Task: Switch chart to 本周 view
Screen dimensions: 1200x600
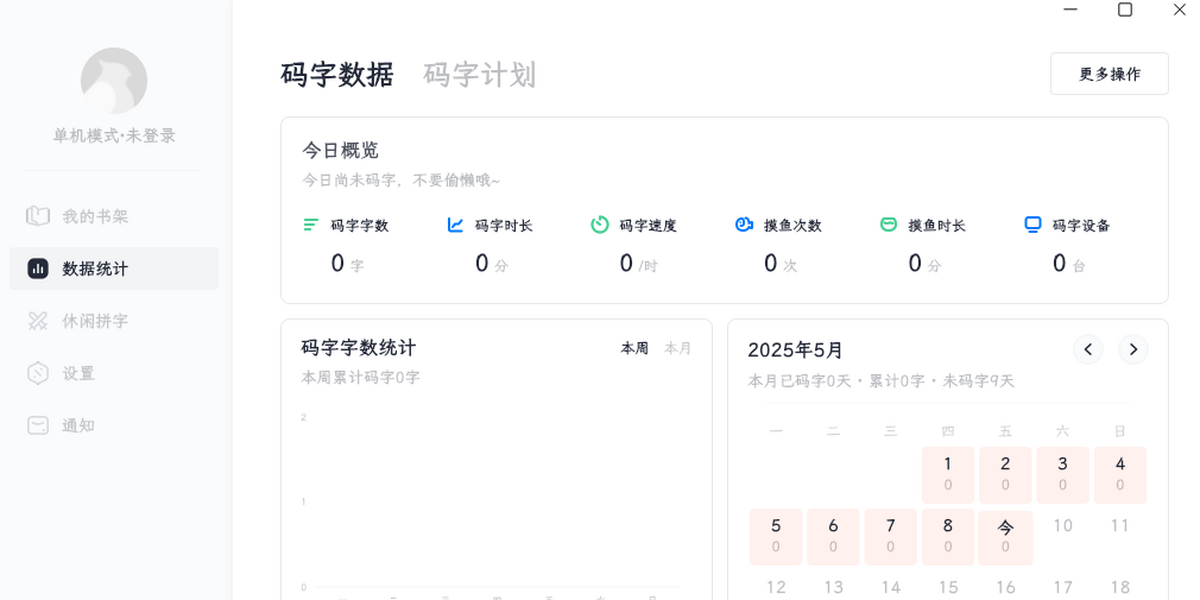Action: pos(634,348)
